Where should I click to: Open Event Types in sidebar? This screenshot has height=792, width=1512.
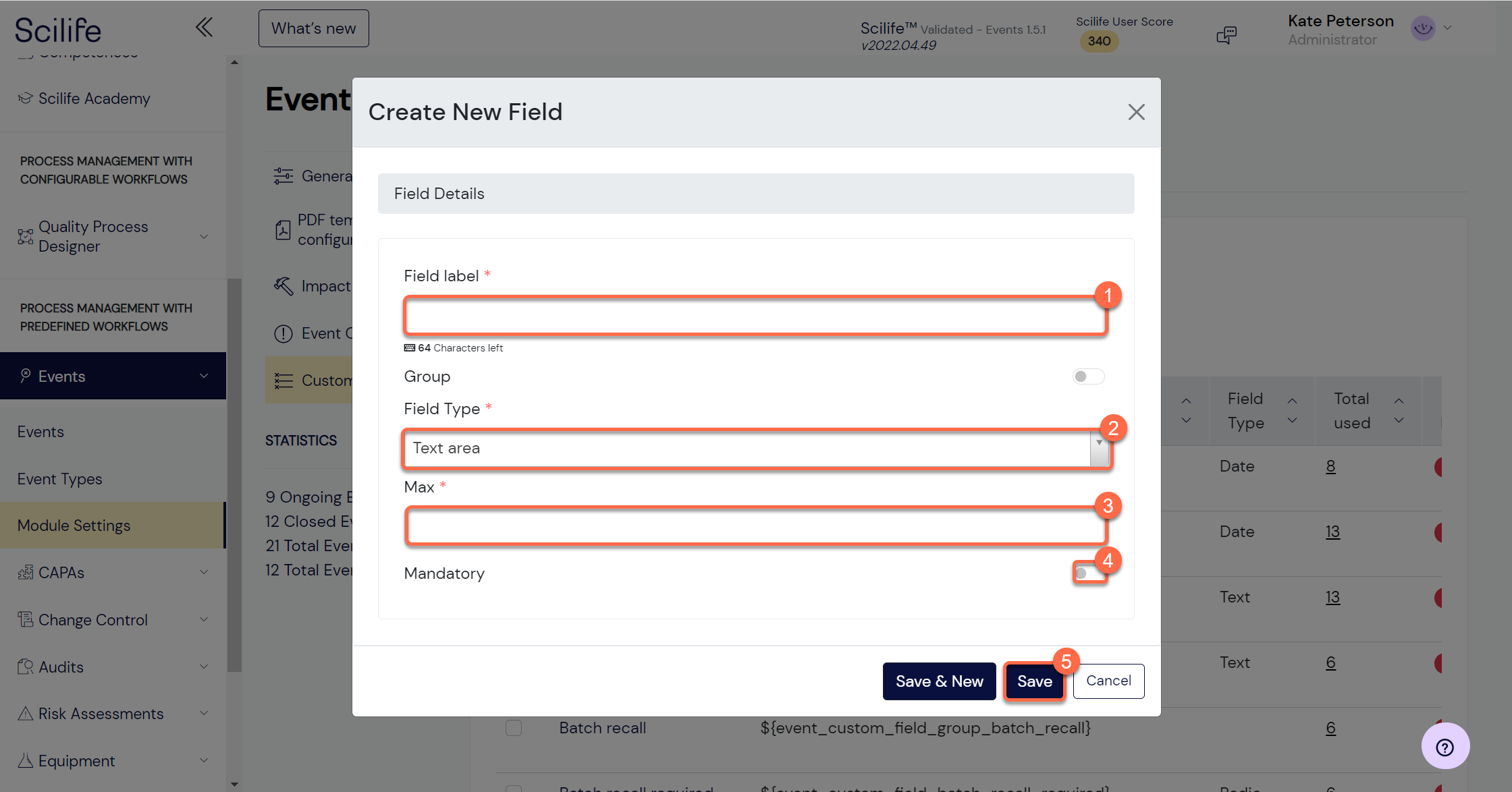59,479
